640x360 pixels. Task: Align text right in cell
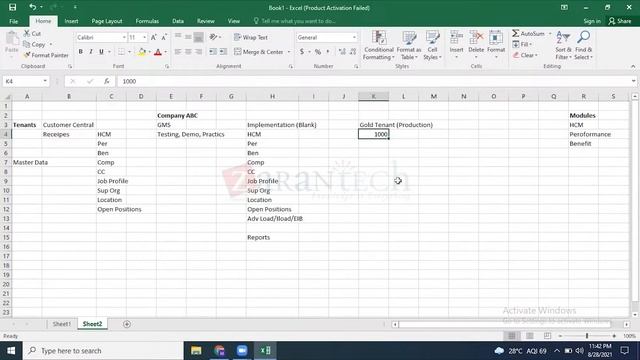(x=198, y=52)
